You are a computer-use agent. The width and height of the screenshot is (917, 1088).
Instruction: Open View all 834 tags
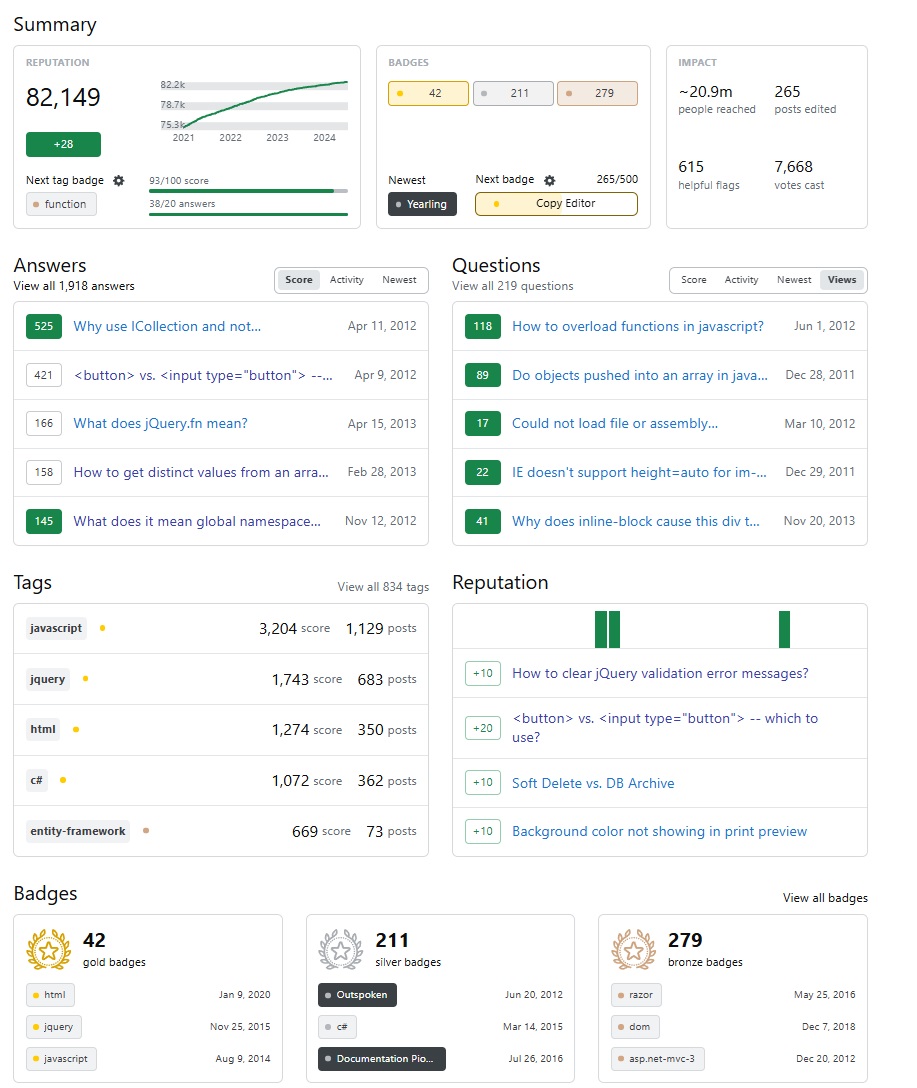[383, 587]
